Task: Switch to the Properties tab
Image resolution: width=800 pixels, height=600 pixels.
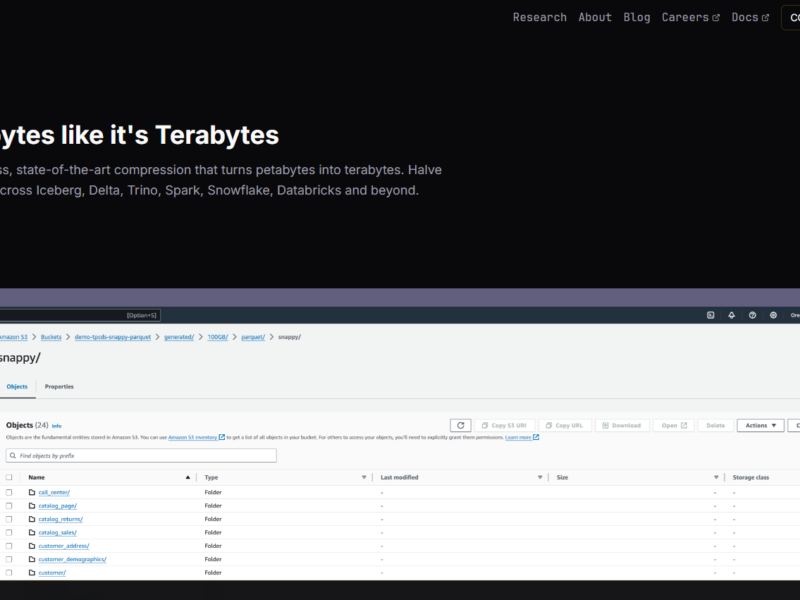Action: [59, 386]
